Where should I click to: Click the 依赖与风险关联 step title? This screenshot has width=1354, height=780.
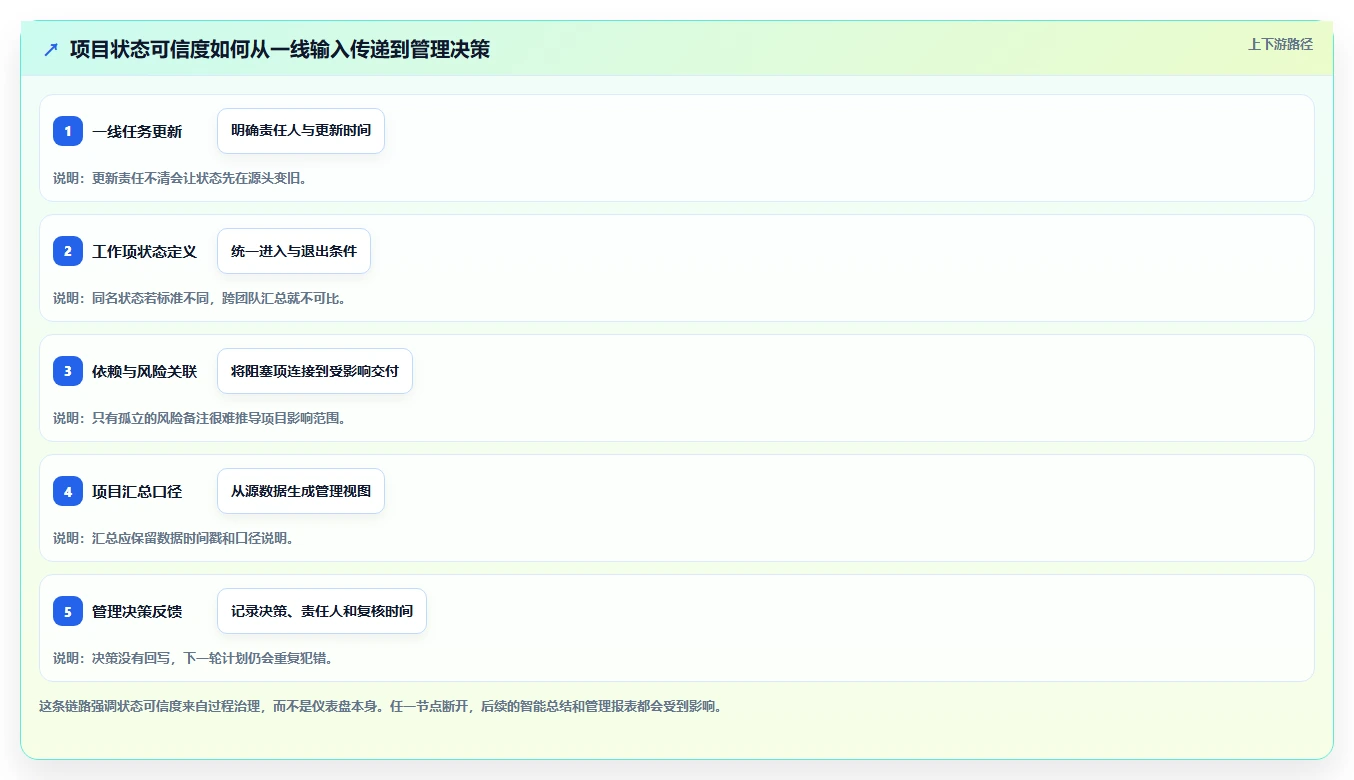[x=144, y=372]
